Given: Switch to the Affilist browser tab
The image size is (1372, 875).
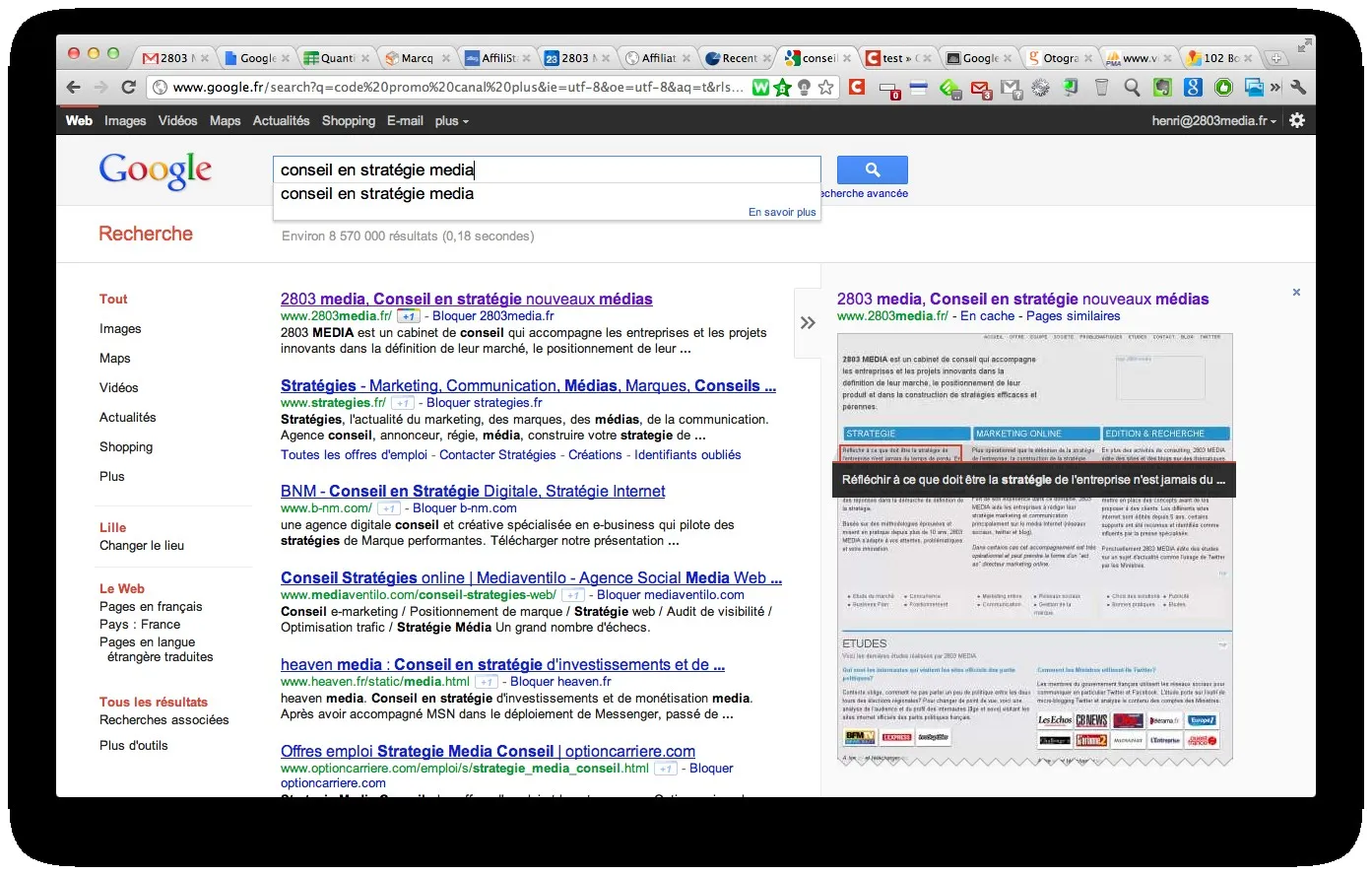Looking at the screenshot, I should point(497,58).
